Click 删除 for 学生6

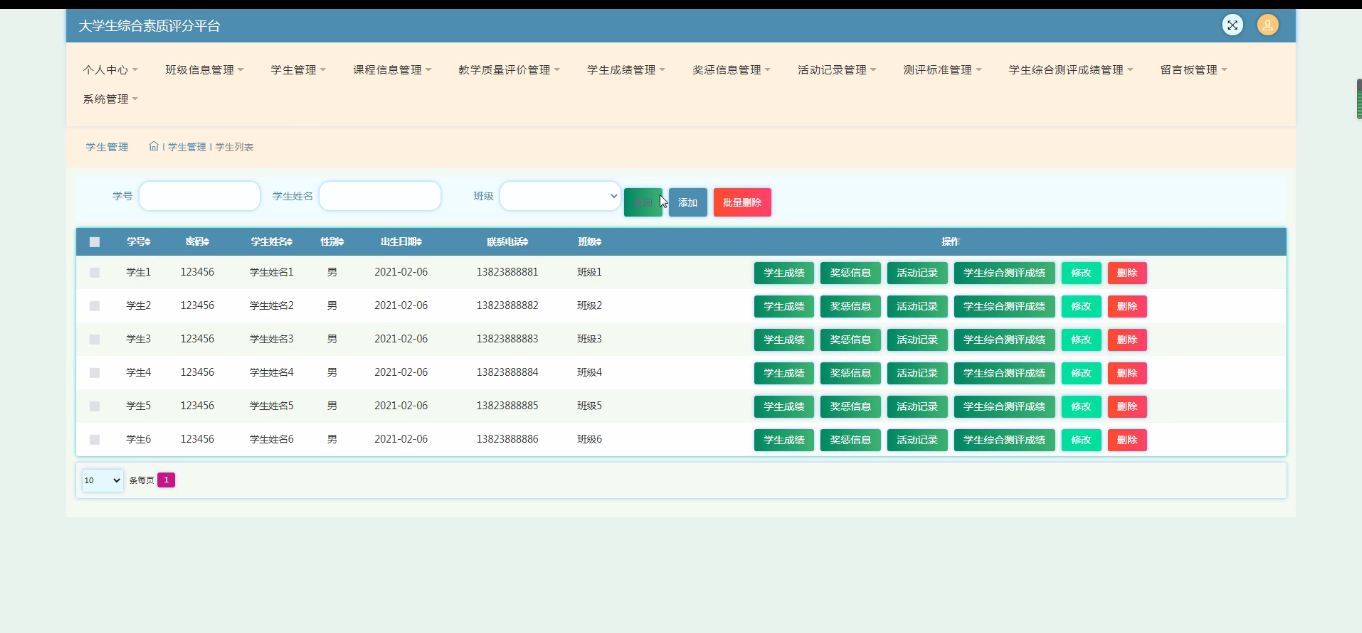(1127, 440)
